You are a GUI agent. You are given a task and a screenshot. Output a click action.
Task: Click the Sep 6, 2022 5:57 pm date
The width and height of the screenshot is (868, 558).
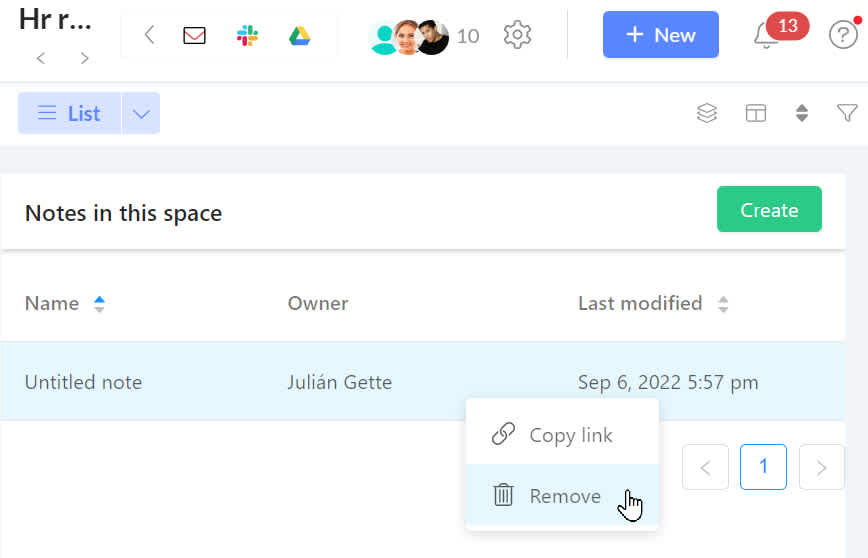668,382
